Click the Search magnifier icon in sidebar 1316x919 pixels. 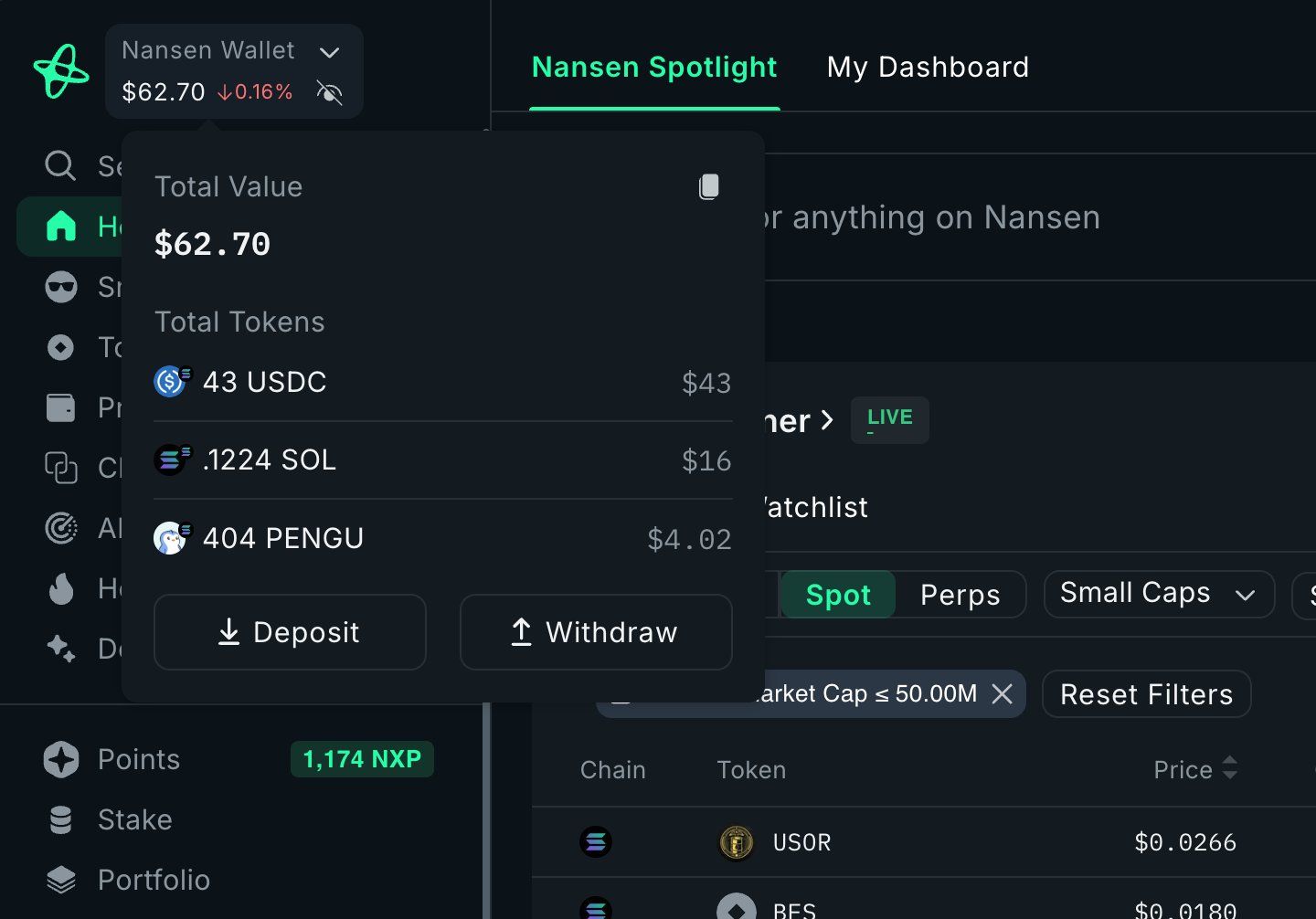pyautogui.click(x=60, y=165)
